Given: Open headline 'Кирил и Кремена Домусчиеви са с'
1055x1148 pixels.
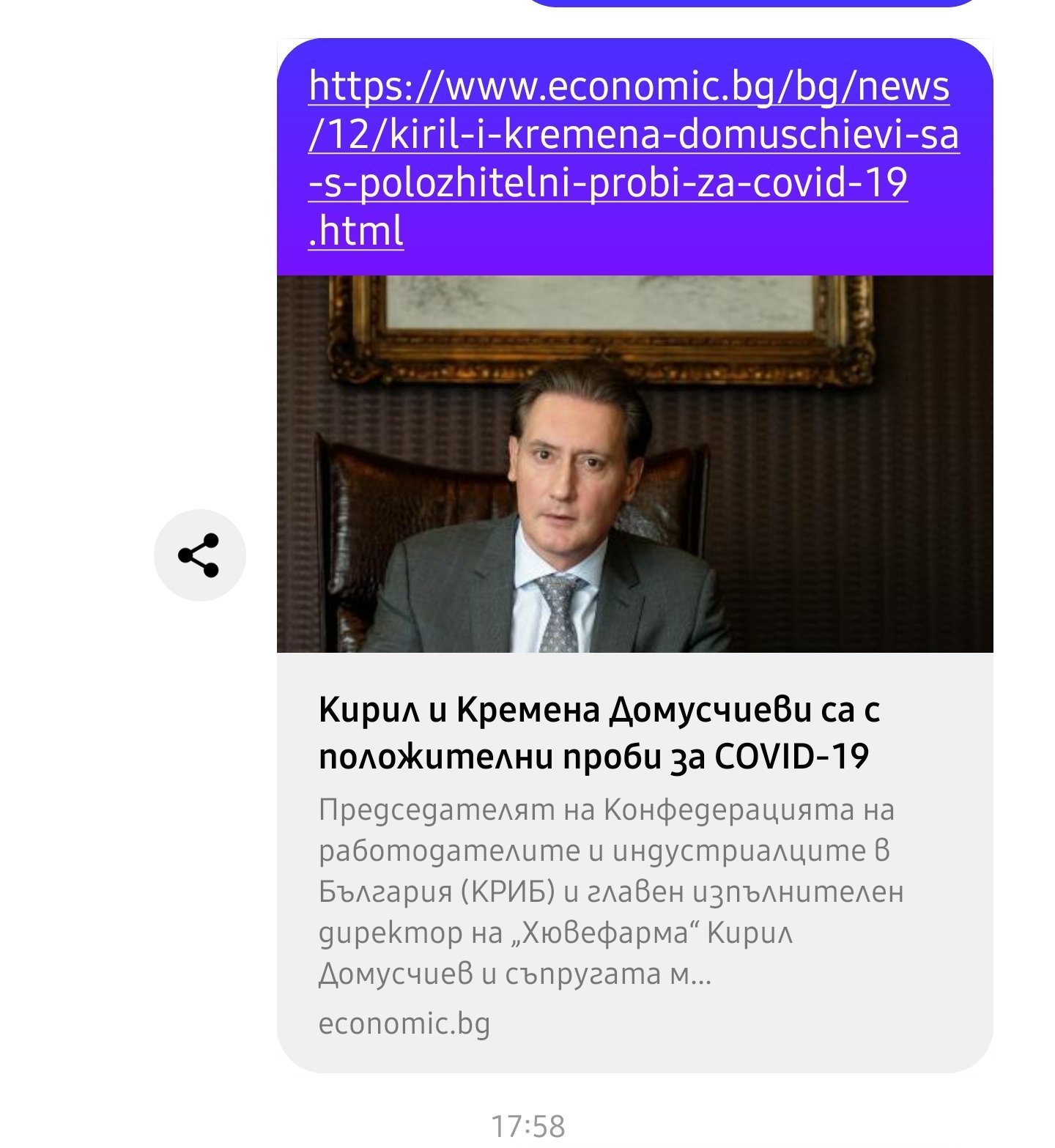Looking at the screenshot, I should click(599, 709).
